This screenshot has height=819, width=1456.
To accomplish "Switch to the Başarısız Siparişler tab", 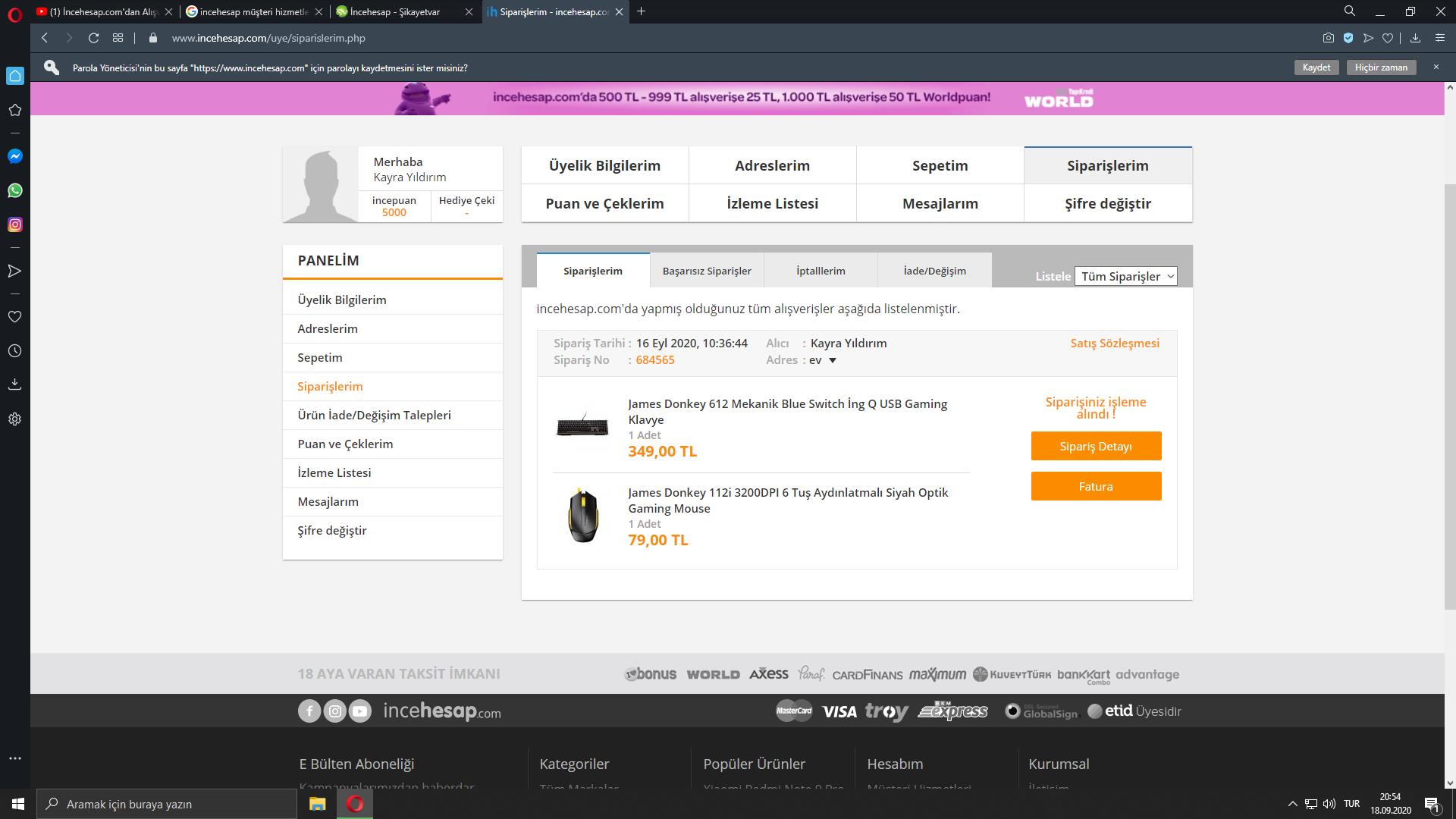I will pyautogui.click(x=707, y=271).
